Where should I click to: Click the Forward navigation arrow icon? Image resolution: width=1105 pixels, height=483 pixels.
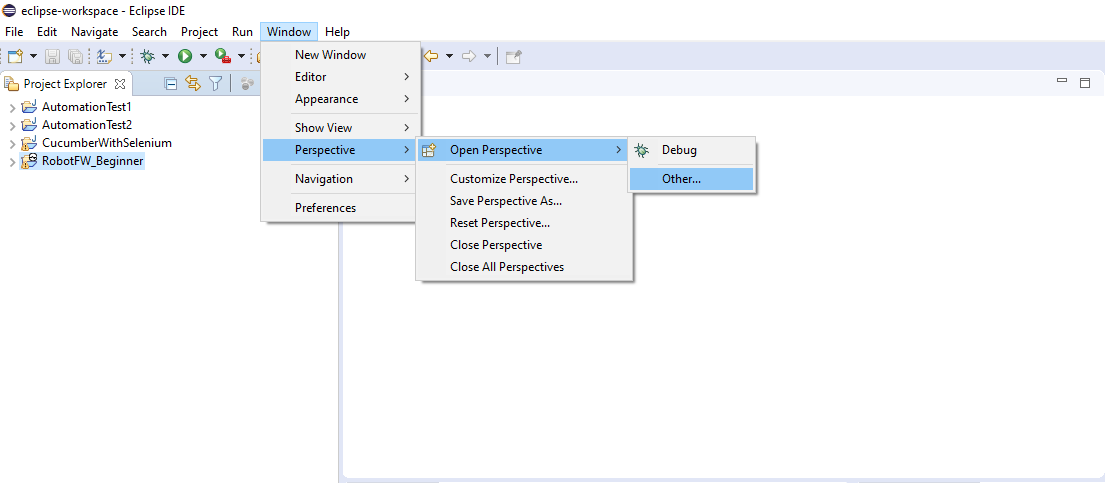(469, 56)
